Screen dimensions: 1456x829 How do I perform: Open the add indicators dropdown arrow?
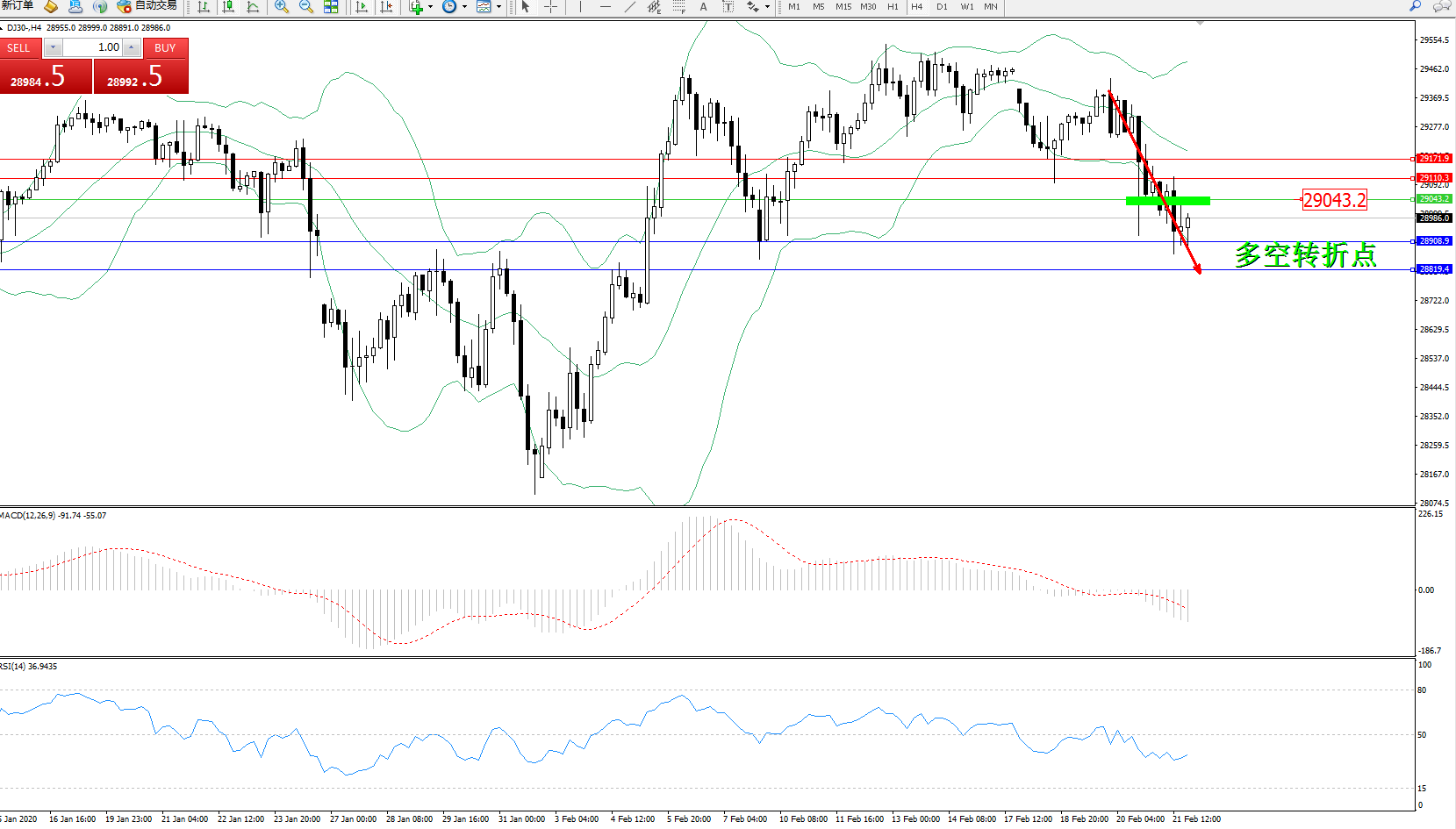430,7
